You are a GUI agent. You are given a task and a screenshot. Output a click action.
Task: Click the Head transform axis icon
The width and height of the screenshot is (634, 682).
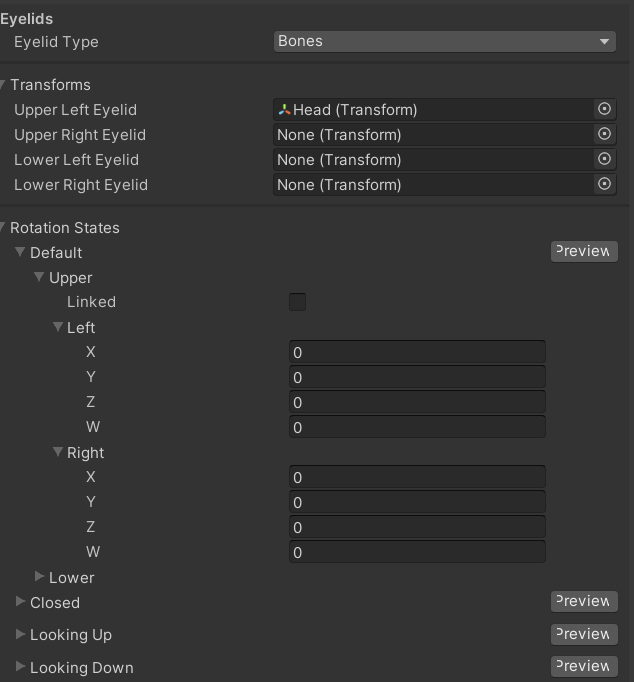(284, 110)
